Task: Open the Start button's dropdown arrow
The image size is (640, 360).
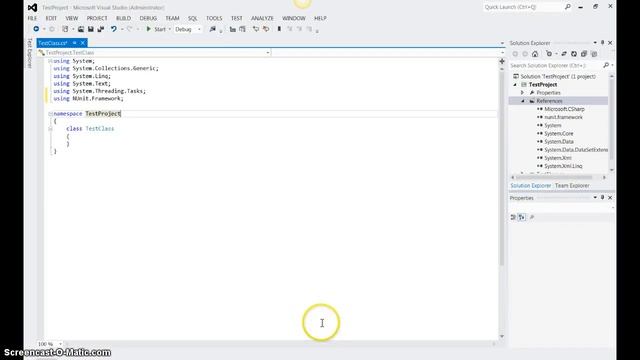Action: pyautogui.click(x=169, y=29)
